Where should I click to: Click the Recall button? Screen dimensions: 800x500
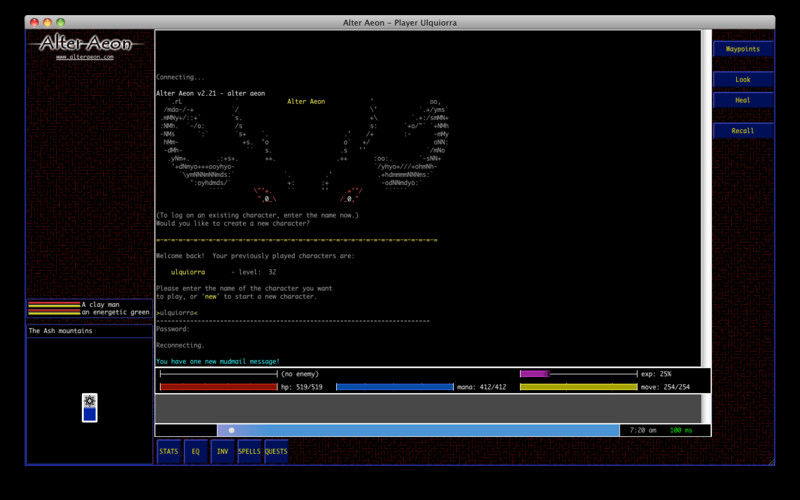[743, 131]
